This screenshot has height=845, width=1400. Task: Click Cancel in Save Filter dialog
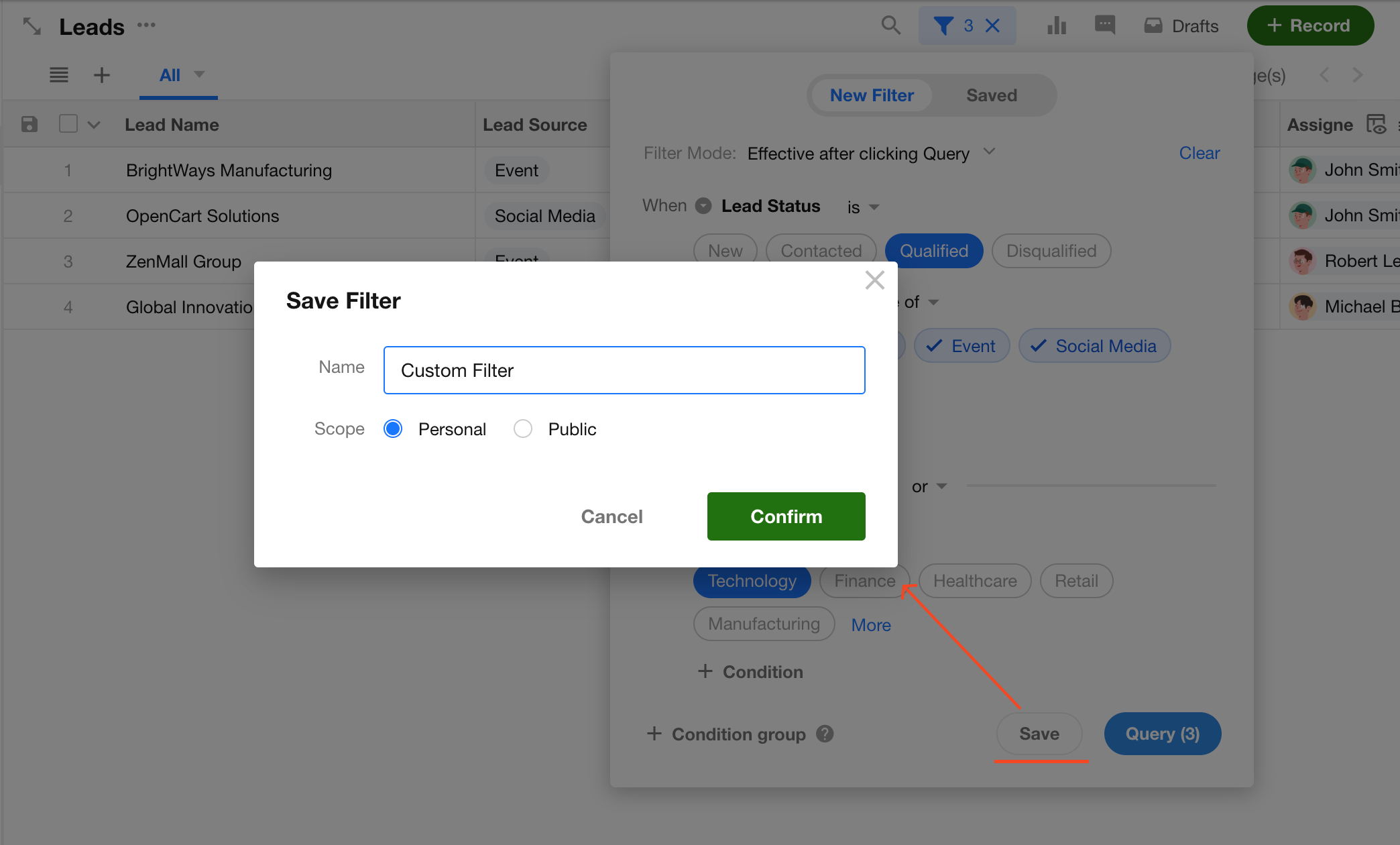coord(611,516)
